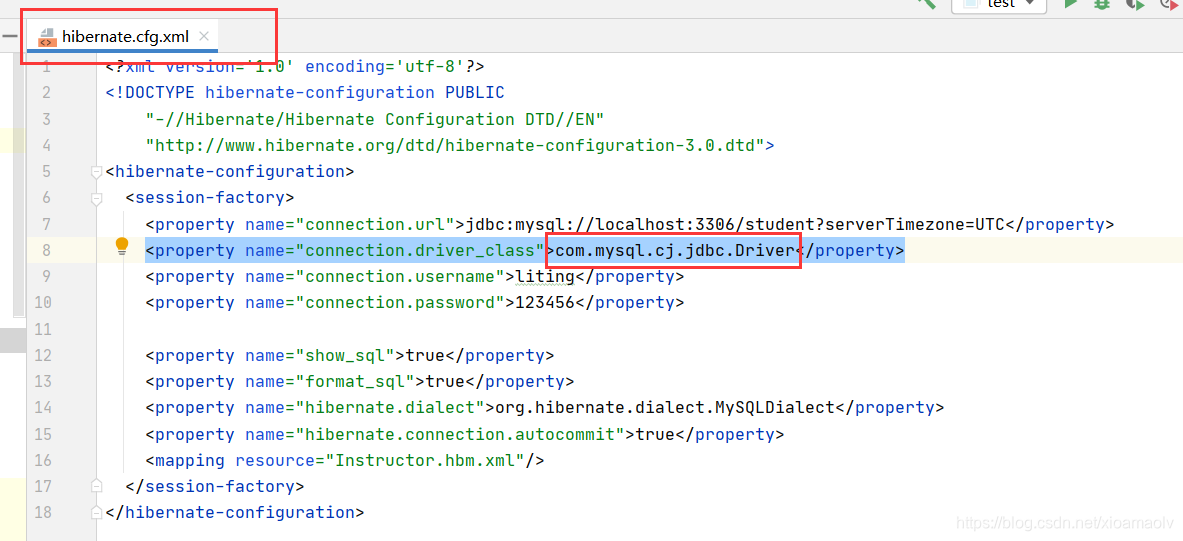Run with coverage using the shield icon
This screenshot has height=541, width=1183.
point(1135,4)
